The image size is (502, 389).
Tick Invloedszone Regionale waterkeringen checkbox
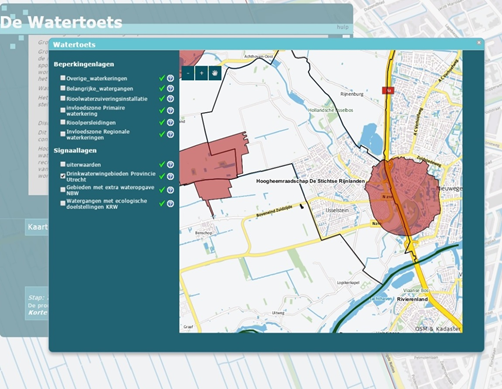click(x=63, y=134)
